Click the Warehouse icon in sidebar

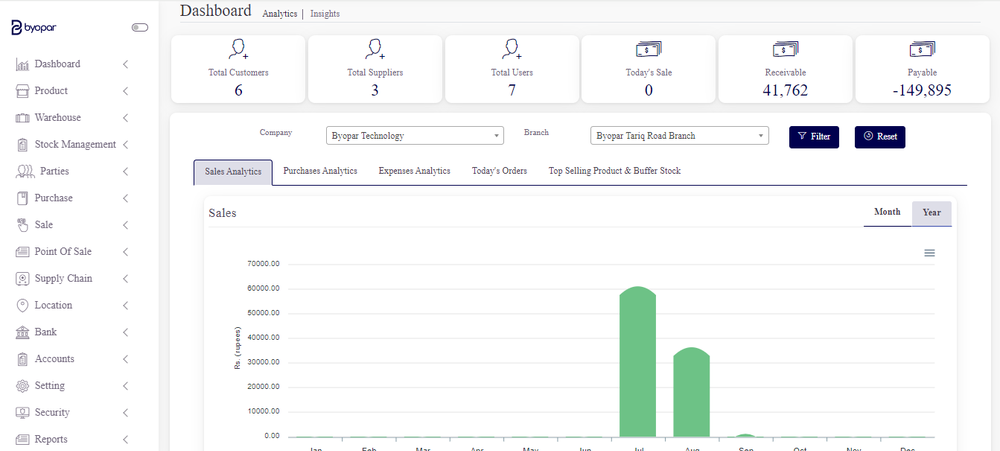tap(23, 118)
